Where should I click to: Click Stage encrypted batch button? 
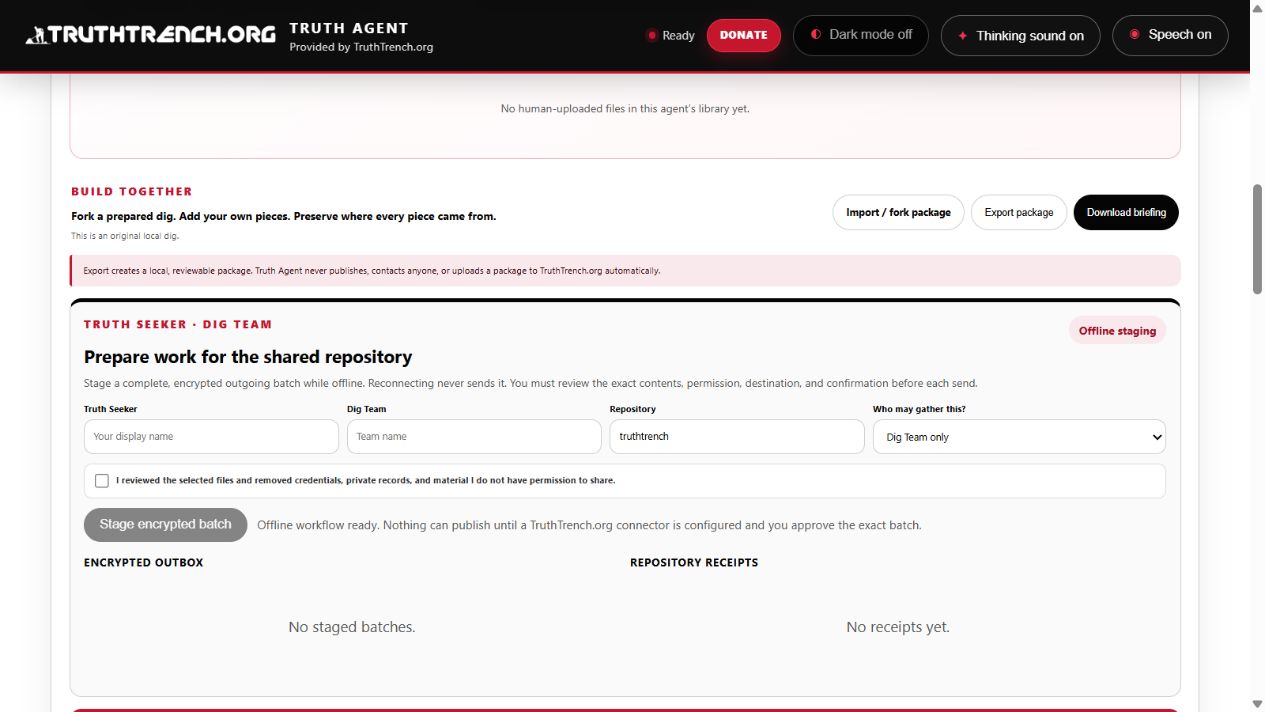pyautogui.click(x=166, y=525)
